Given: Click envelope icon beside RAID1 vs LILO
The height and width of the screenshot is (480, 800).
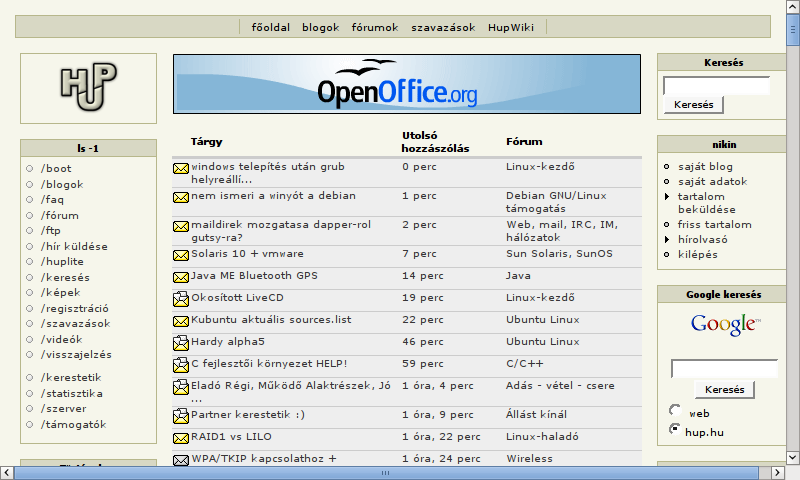Looking at the screenshot, I should coord(181,438).
